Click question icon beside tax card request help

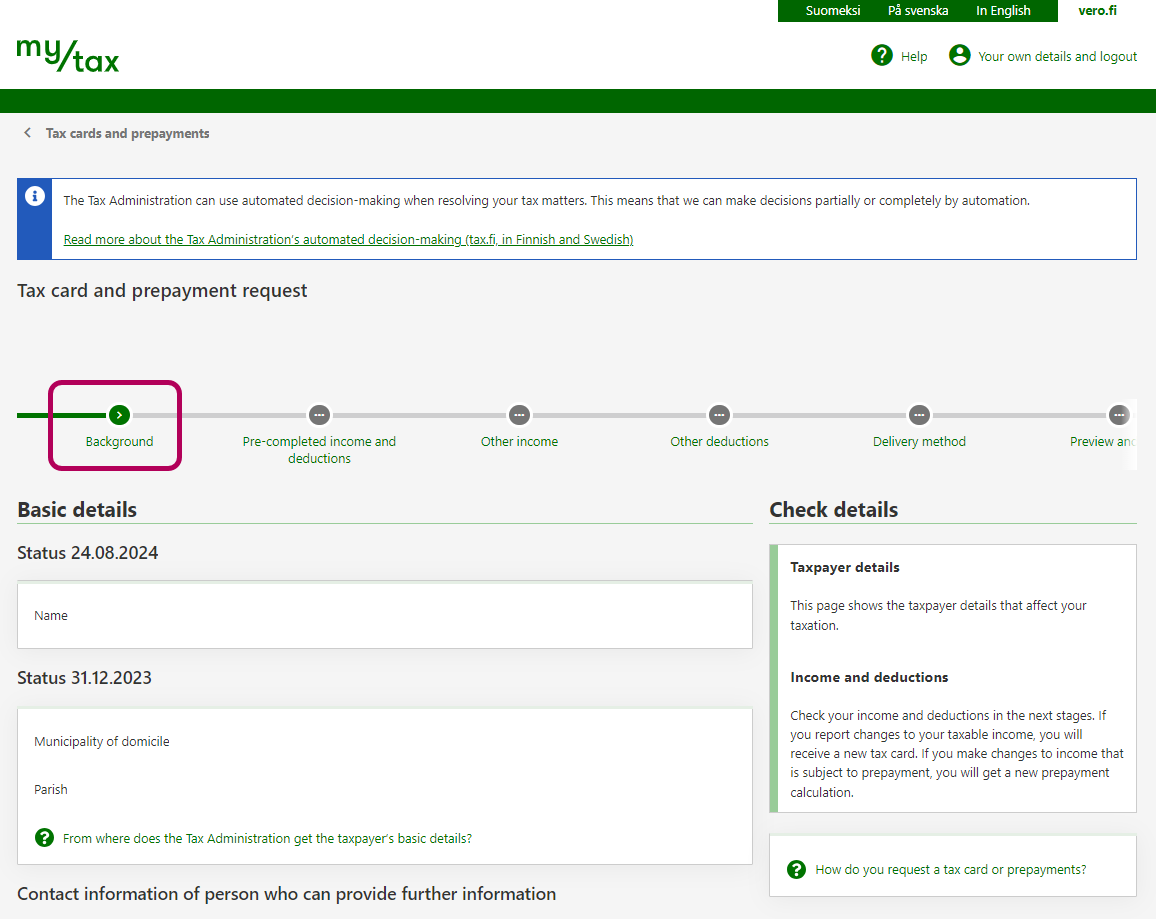click(x=796, y=869)
